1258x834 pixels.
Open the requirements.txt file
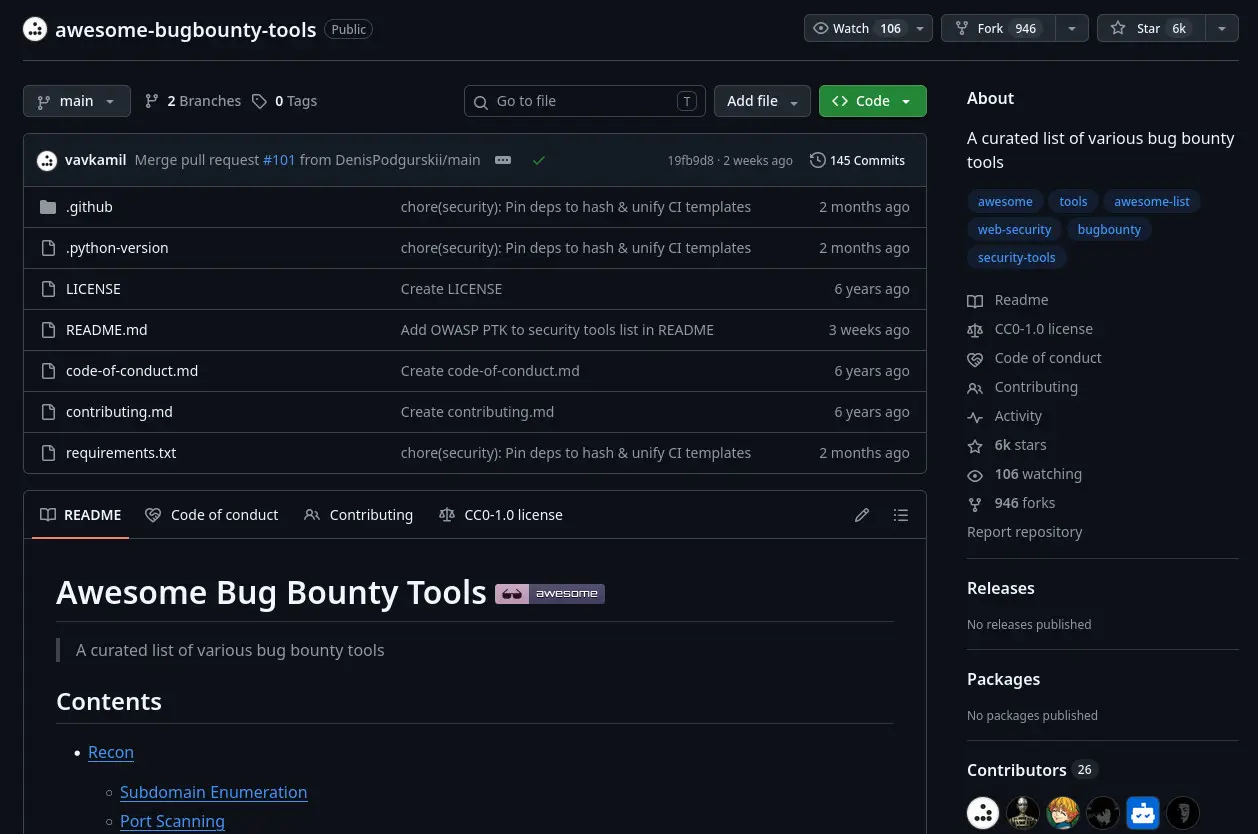tap(121, 453)
